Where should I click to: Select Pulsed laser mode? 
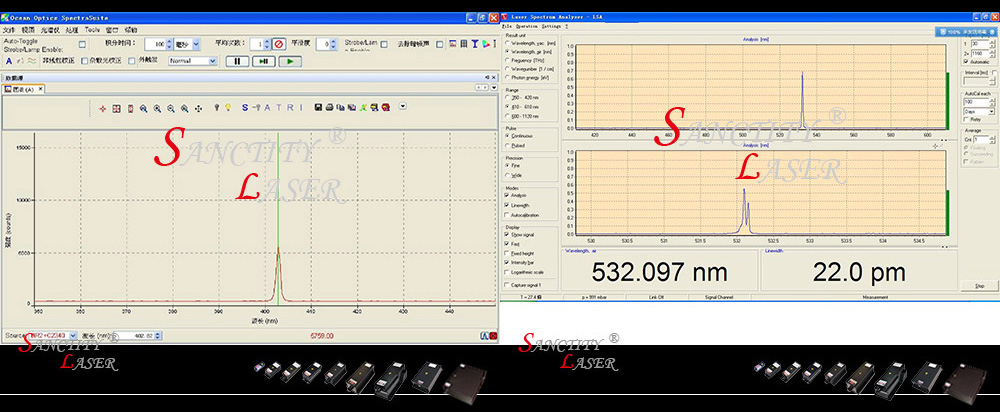pos(515,145)
